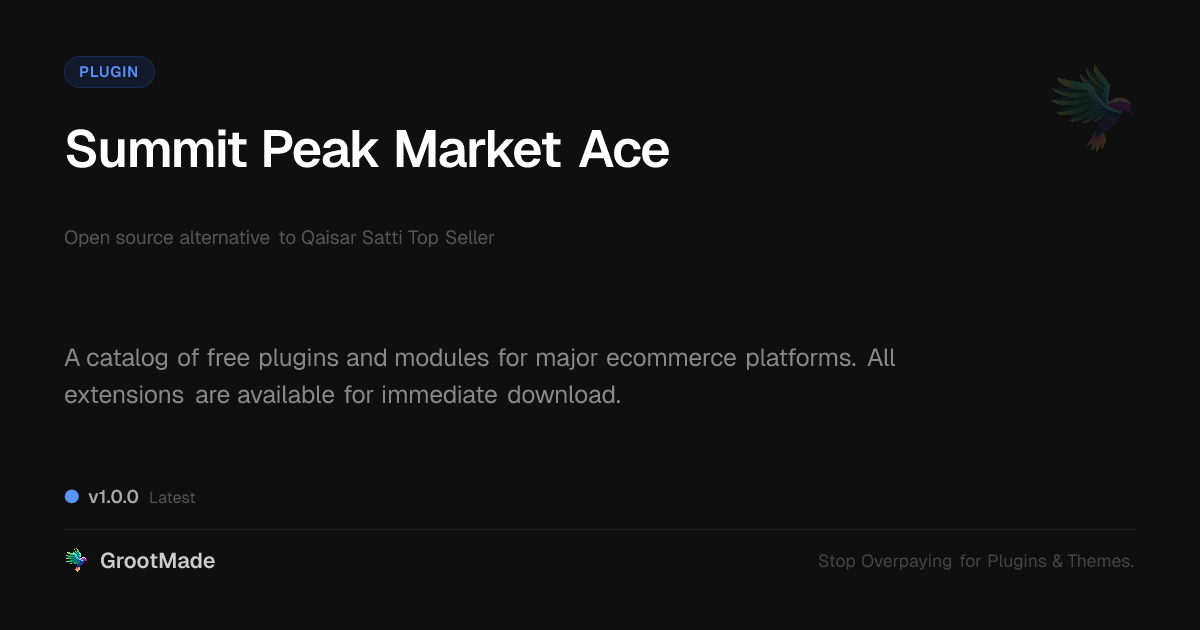Click the word "Market" in the title
Screen dimensions: 1200x630
tap(477, 150)
